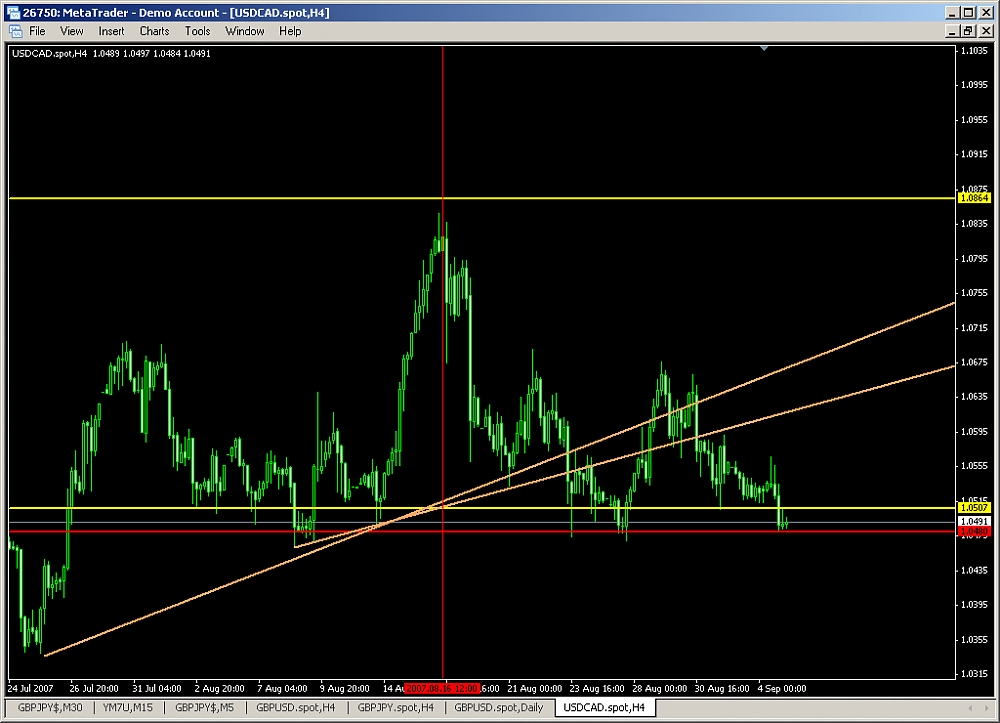Select the USDCAD.spot,H4 chart tab
This screenshot has height=723, width=1000.
[x=604, y=707]
